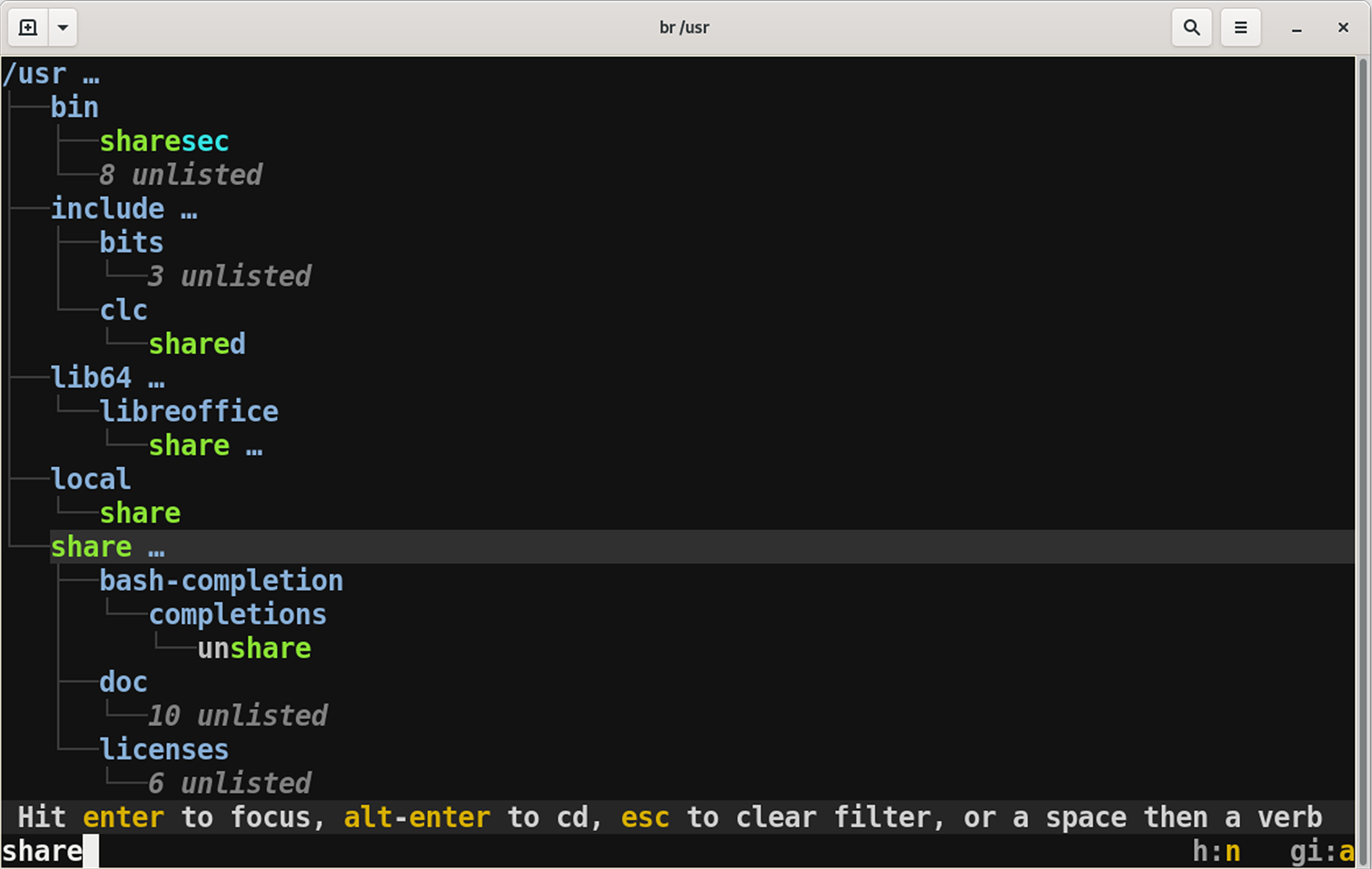Expand the lib64 directory

click(91, 378)
